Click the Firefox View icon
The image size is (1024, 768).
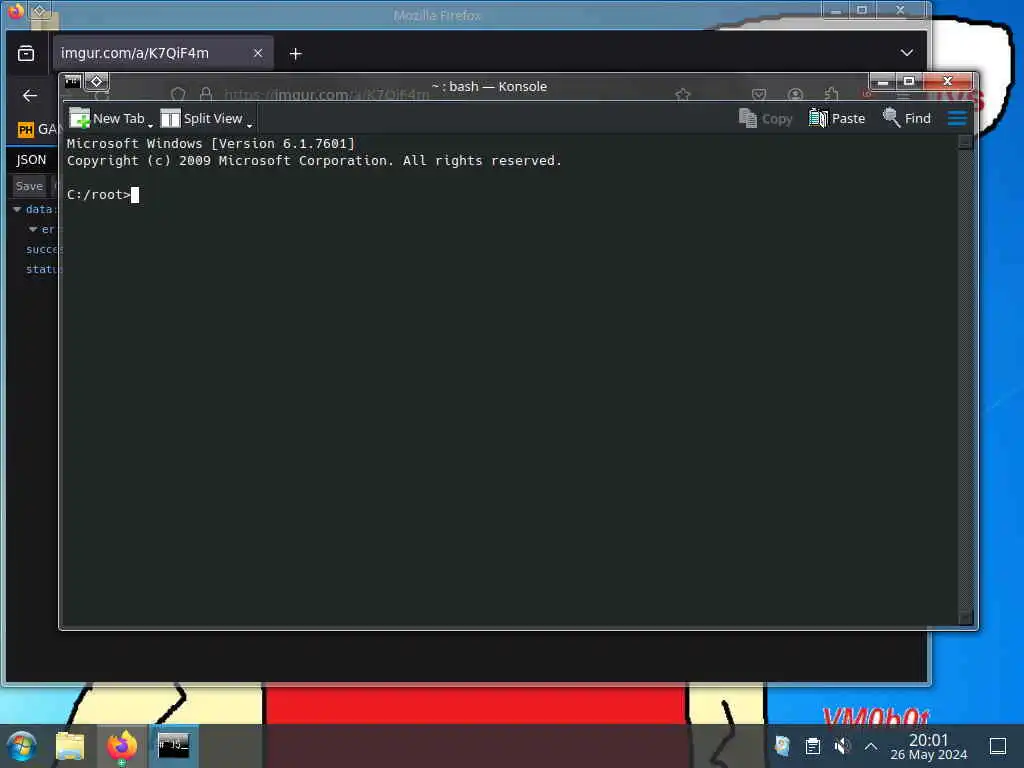(26, 53)
